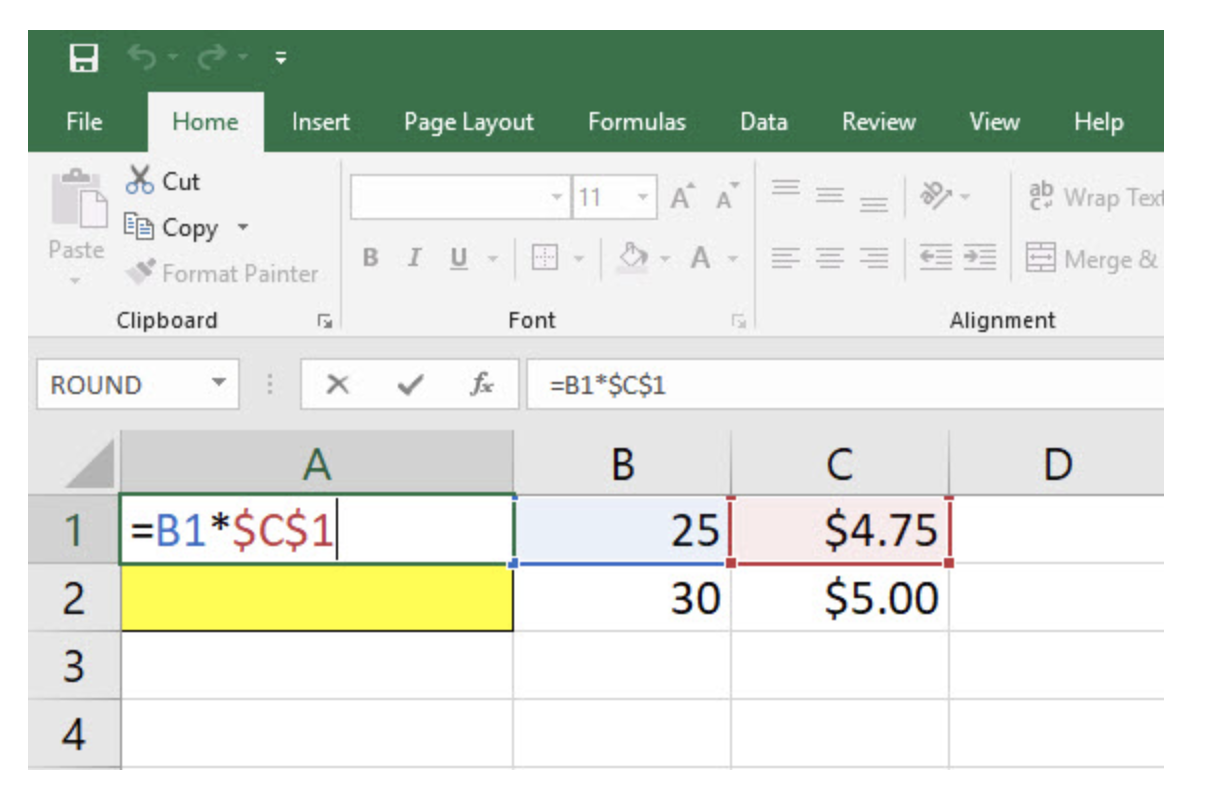Open the font size dropdown arrow

coord(645,197)
